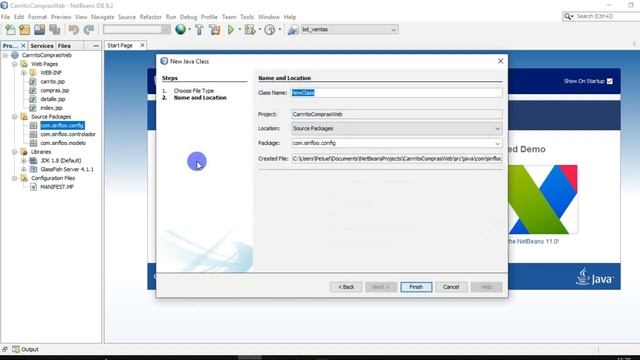The image size is (640, 360).
Task: Click the Finish button
Action: pos(416,287)
